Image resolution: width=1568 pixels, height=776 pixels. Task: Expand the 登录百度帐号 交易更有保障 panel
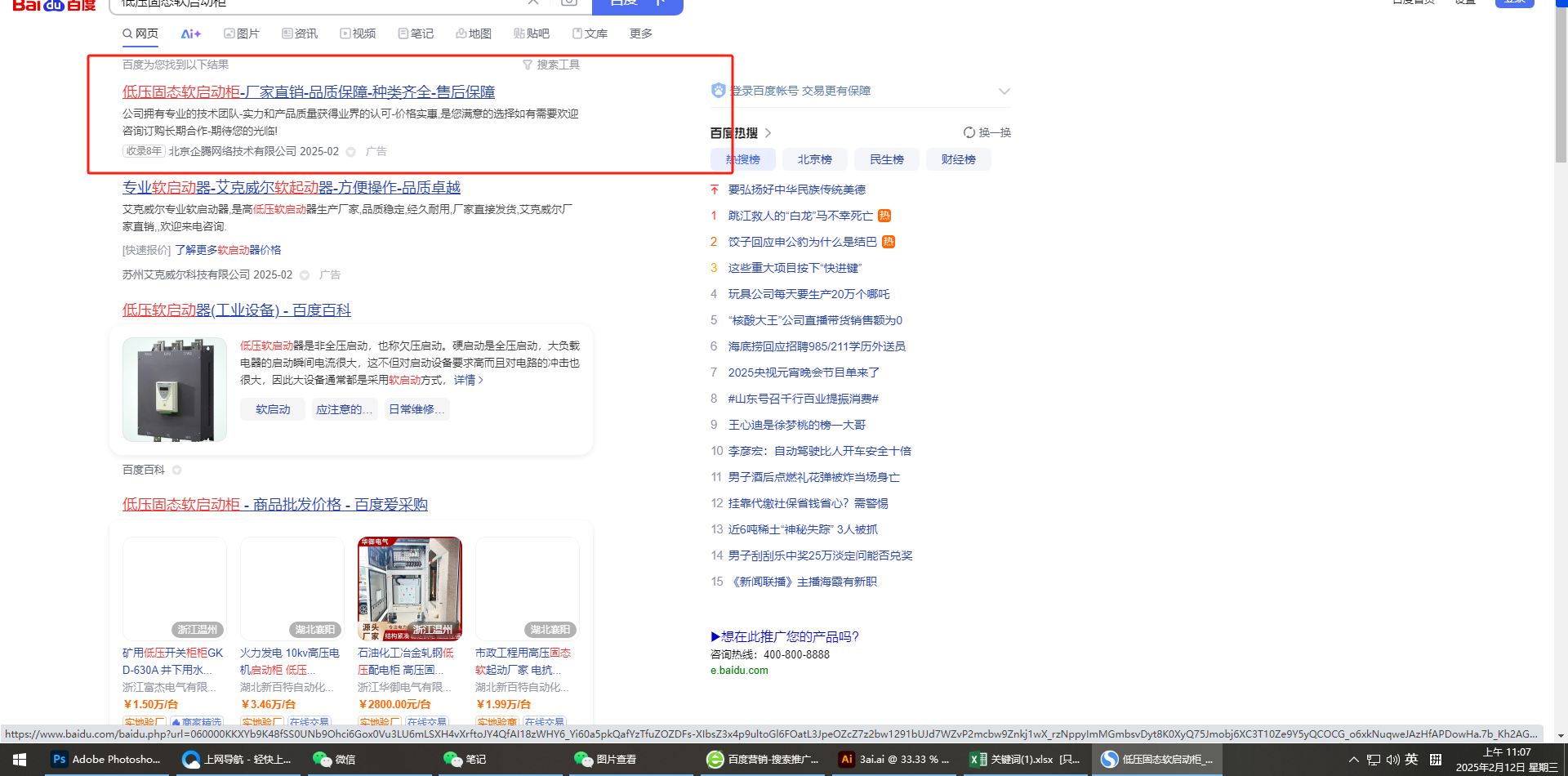[1004, 91]
